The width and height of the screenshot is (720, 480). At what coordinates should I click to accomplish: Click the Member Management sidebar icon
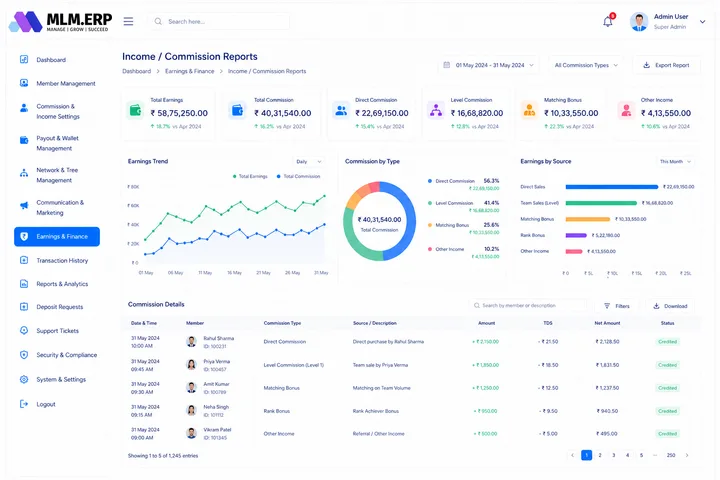point(24,83)
